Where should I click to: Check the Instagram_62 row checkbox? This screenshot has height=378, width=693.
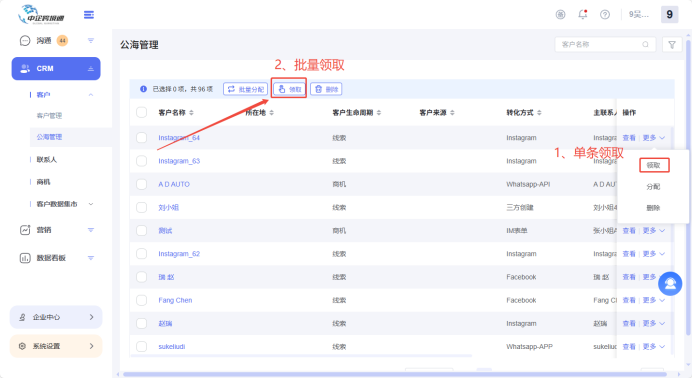[141, 254]
